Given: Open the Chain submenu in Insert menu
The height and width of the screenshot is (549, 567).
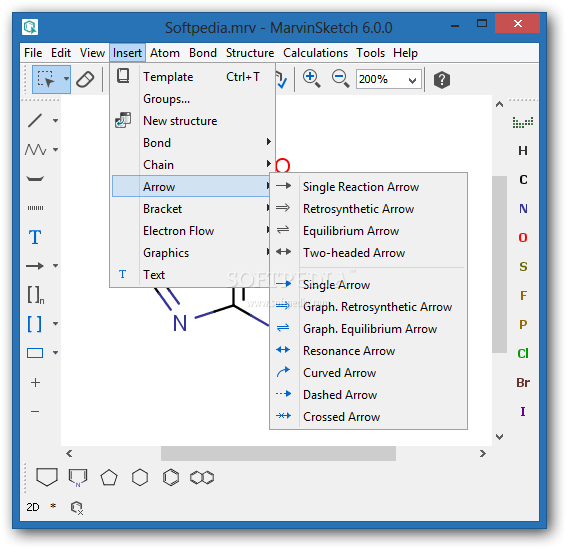Looking at the screenshot, I should pos(192,165).
